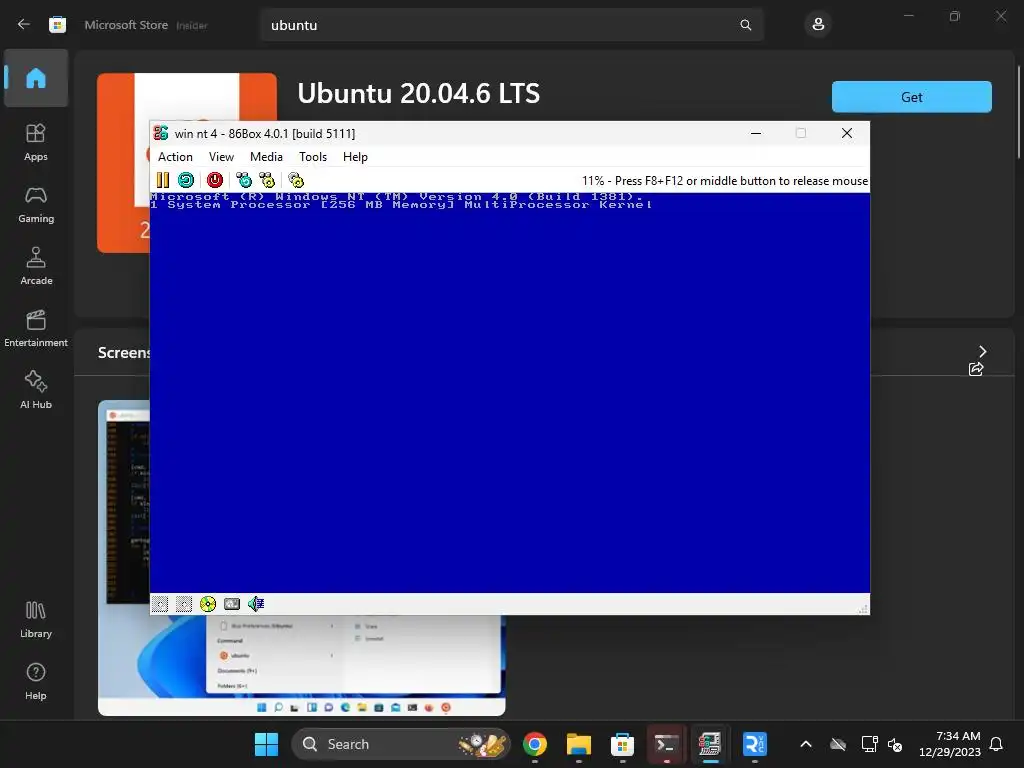Open Google Chrome from taskbar

535,744
